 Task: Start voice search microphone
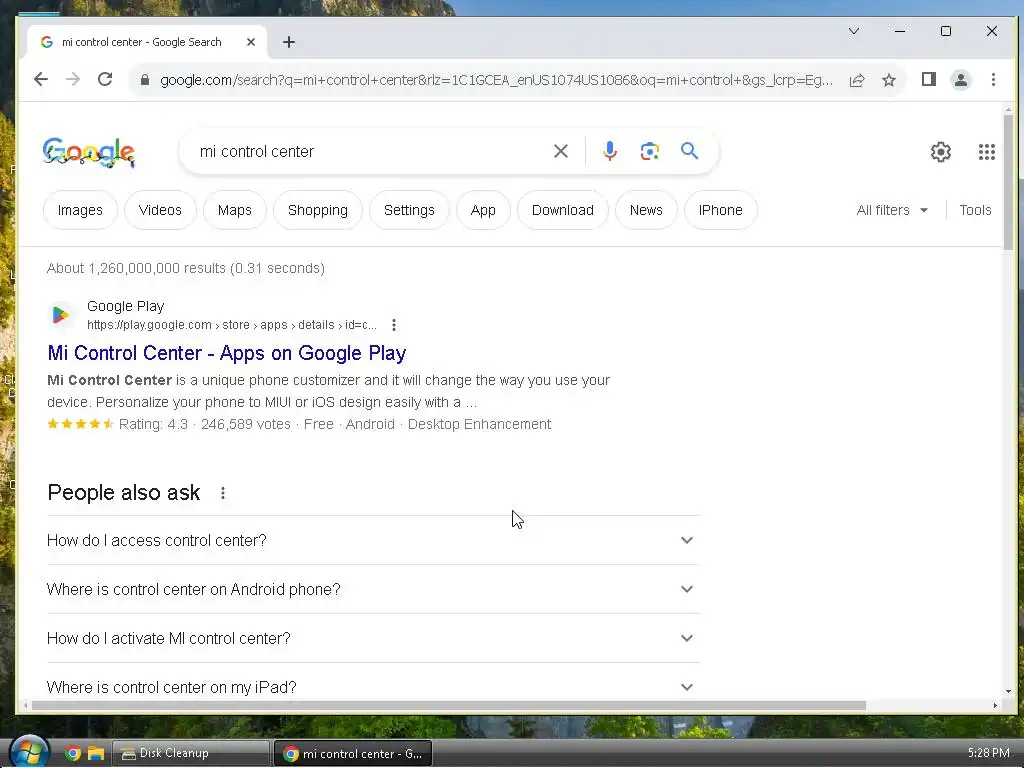[609, 152]
